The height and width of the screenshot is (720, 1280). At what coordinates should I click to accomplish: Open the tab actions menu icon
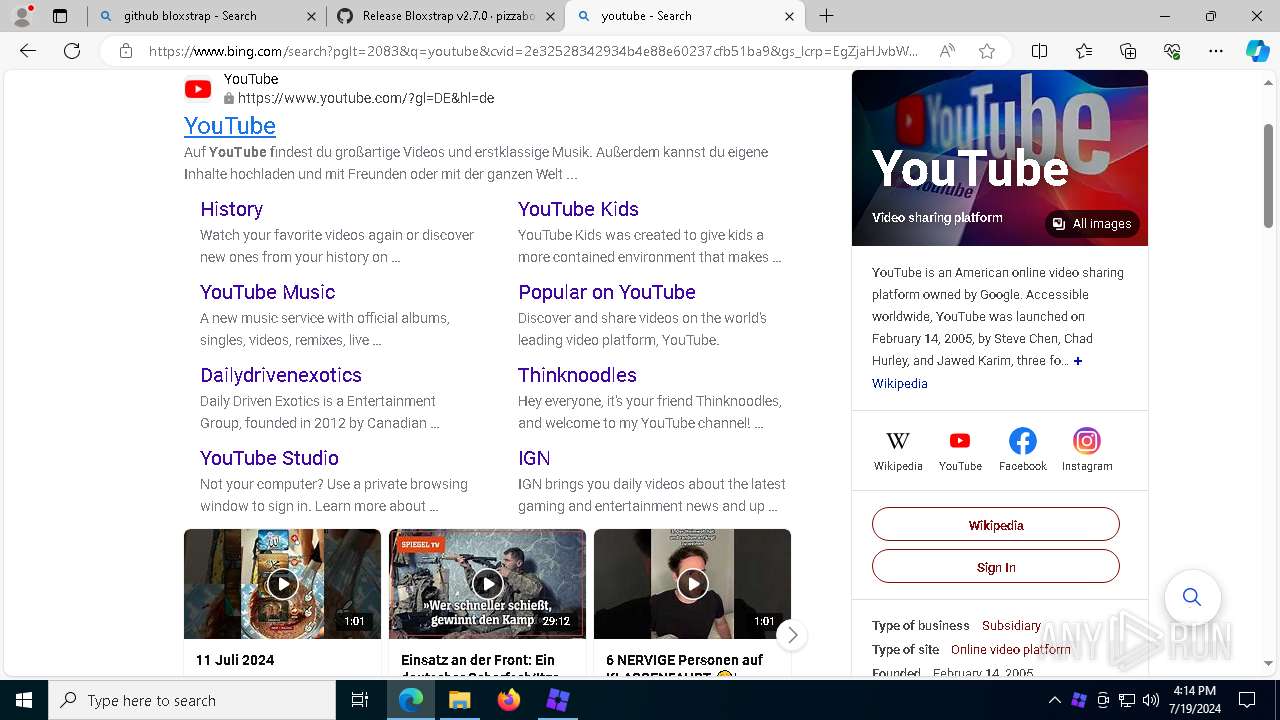(60, 16)
